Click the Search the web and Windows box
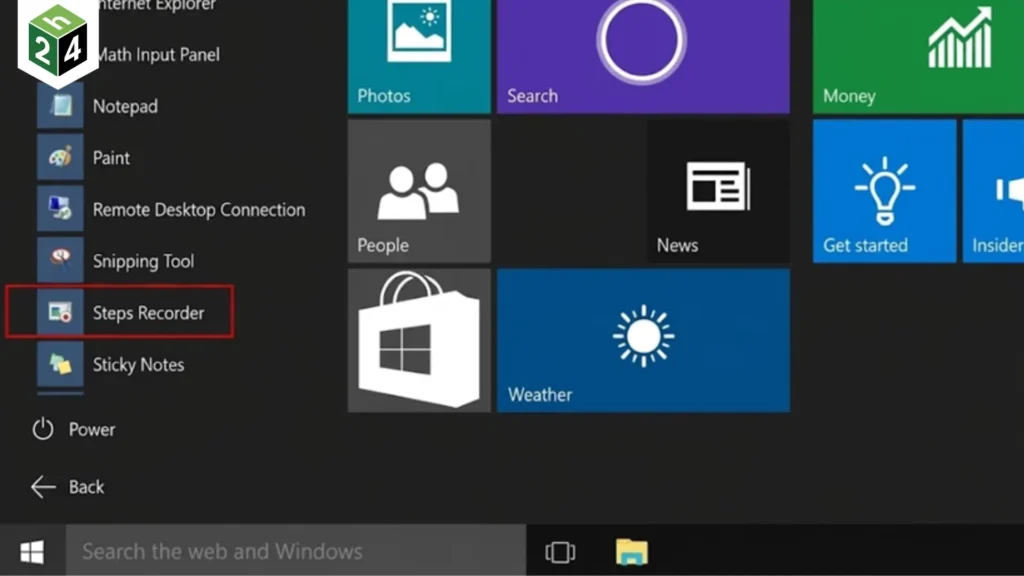Viewport: 1024px width, 576px height. click(295, 551)
